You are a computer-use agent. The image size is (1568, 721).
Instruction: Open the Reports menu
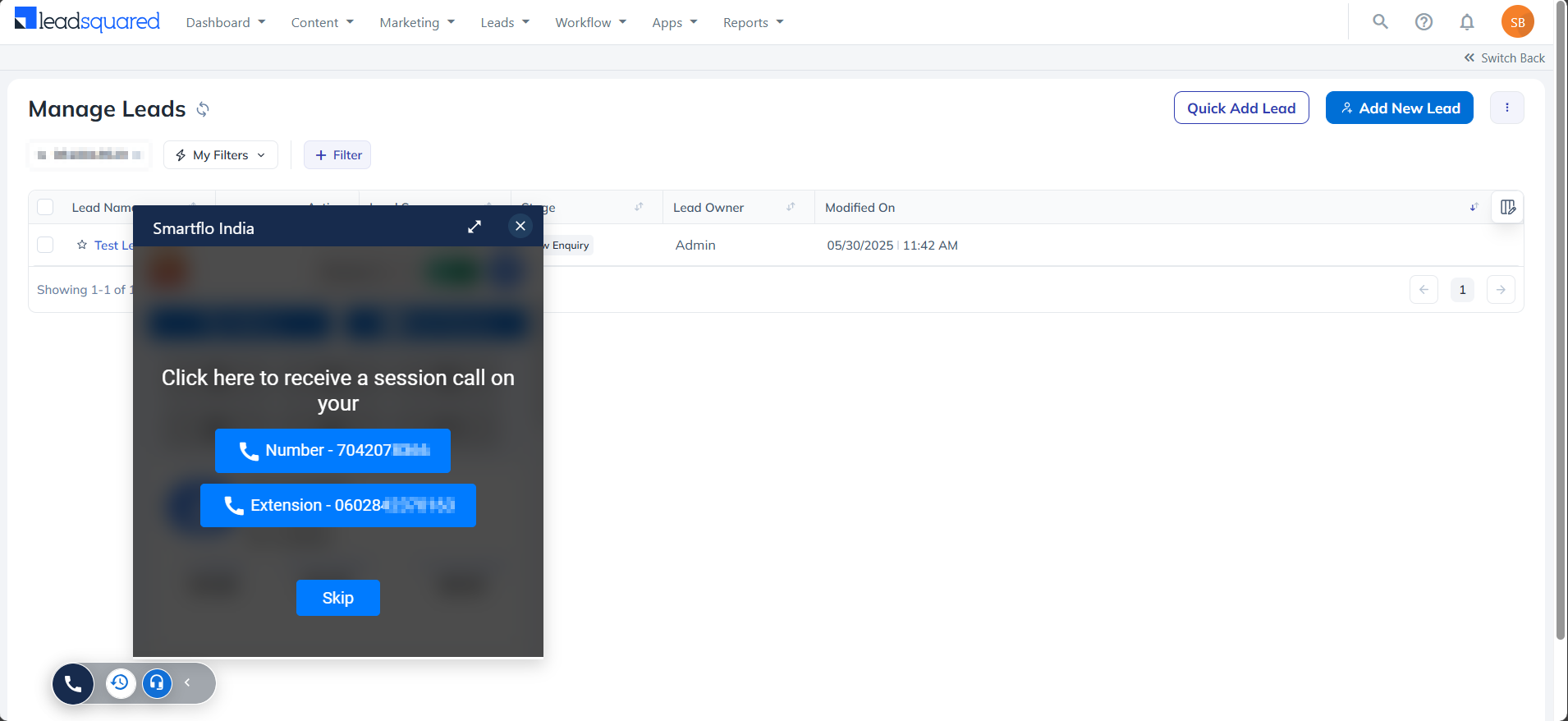tap(754, 22)
